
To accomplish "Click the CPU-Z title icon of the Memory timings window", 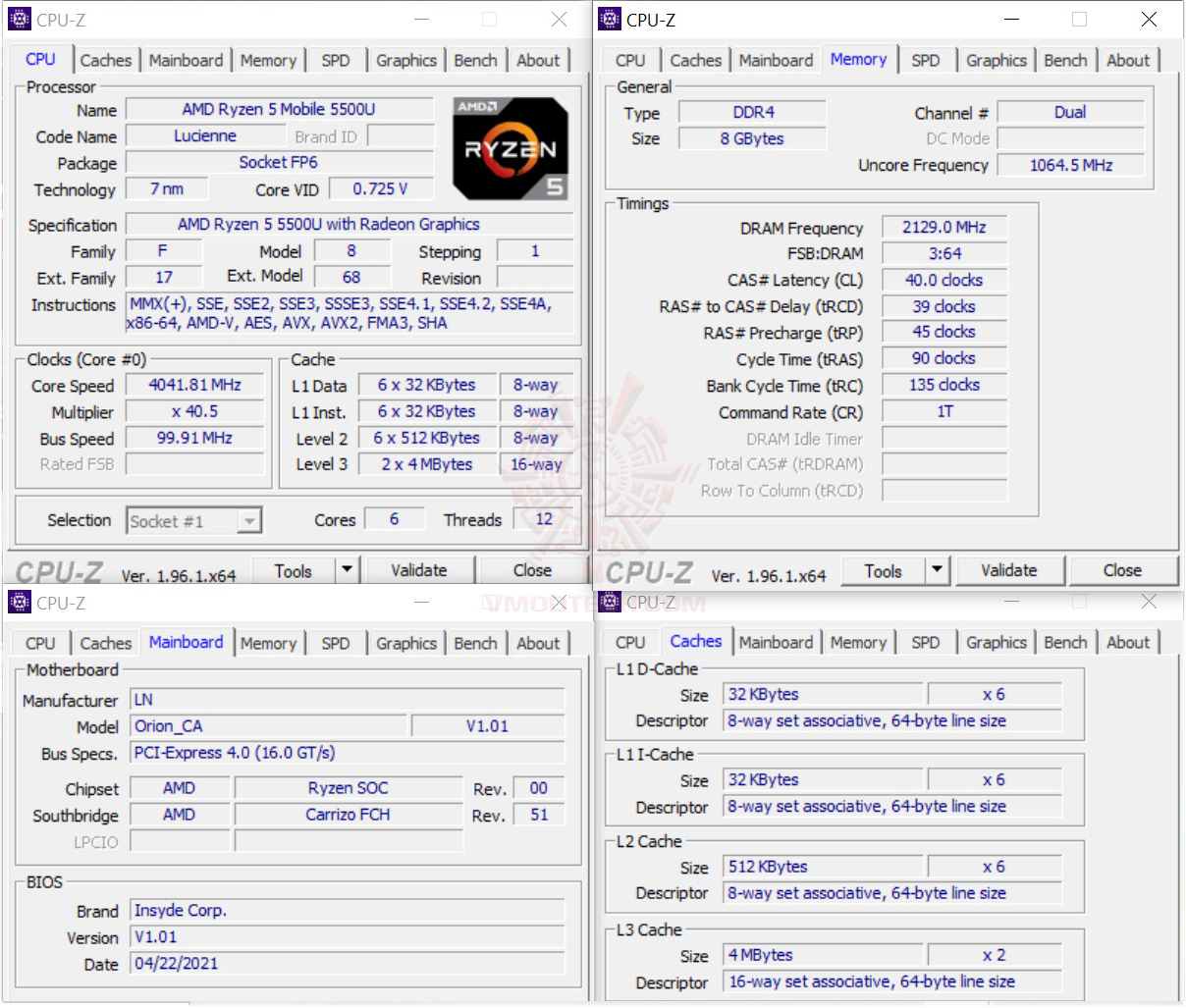I will pyautogui.click(x=610, y=19).
